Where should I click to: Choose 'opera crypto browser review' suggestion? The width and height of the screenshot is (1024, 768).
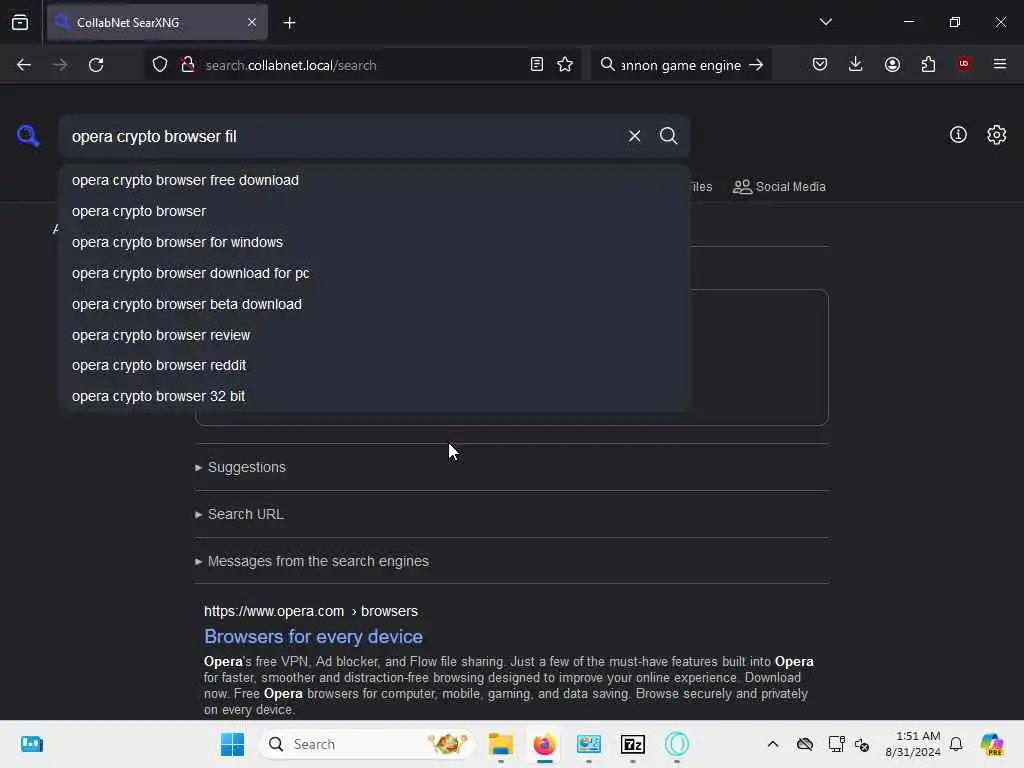pos(374,335)
